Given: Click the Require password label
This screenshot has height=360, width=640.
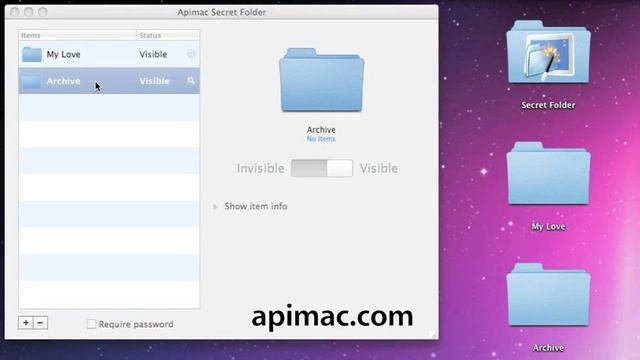Looking at the screenshot, I should 136,324.
